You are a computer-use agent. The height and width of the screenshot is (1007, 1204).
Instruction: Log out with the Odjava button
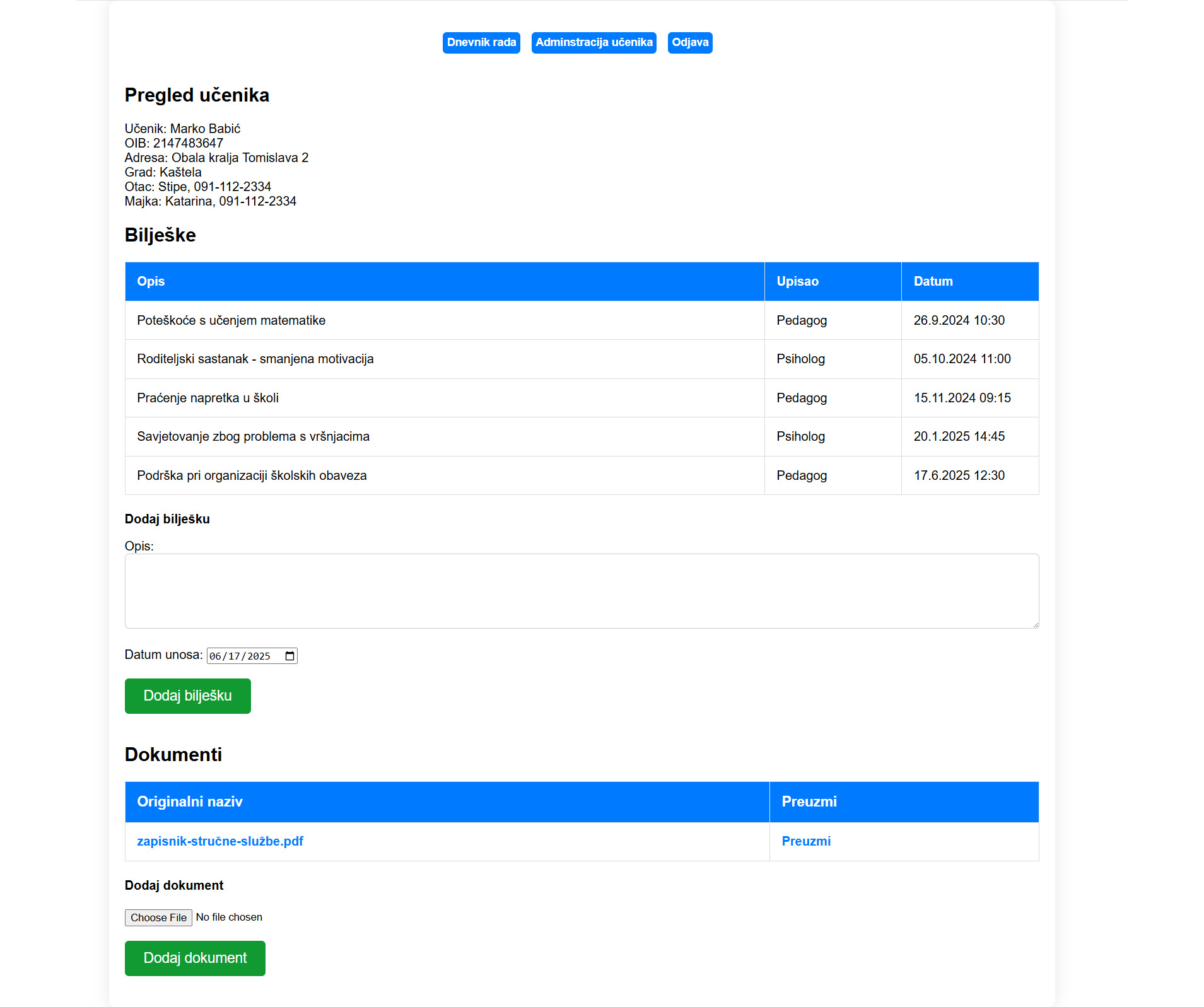tap(689, 43)
